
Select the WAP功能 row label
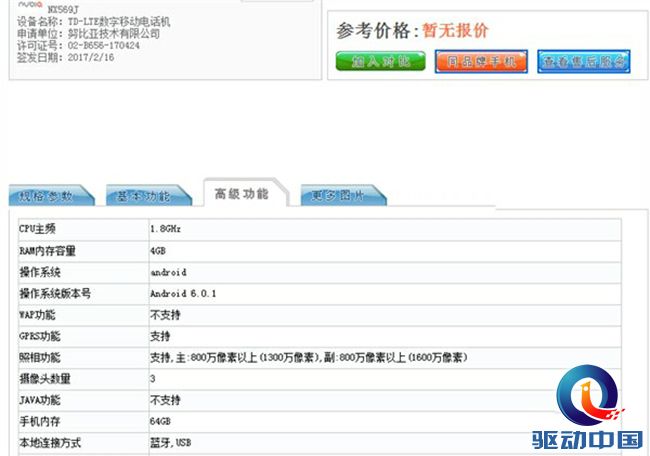point(37,315)
